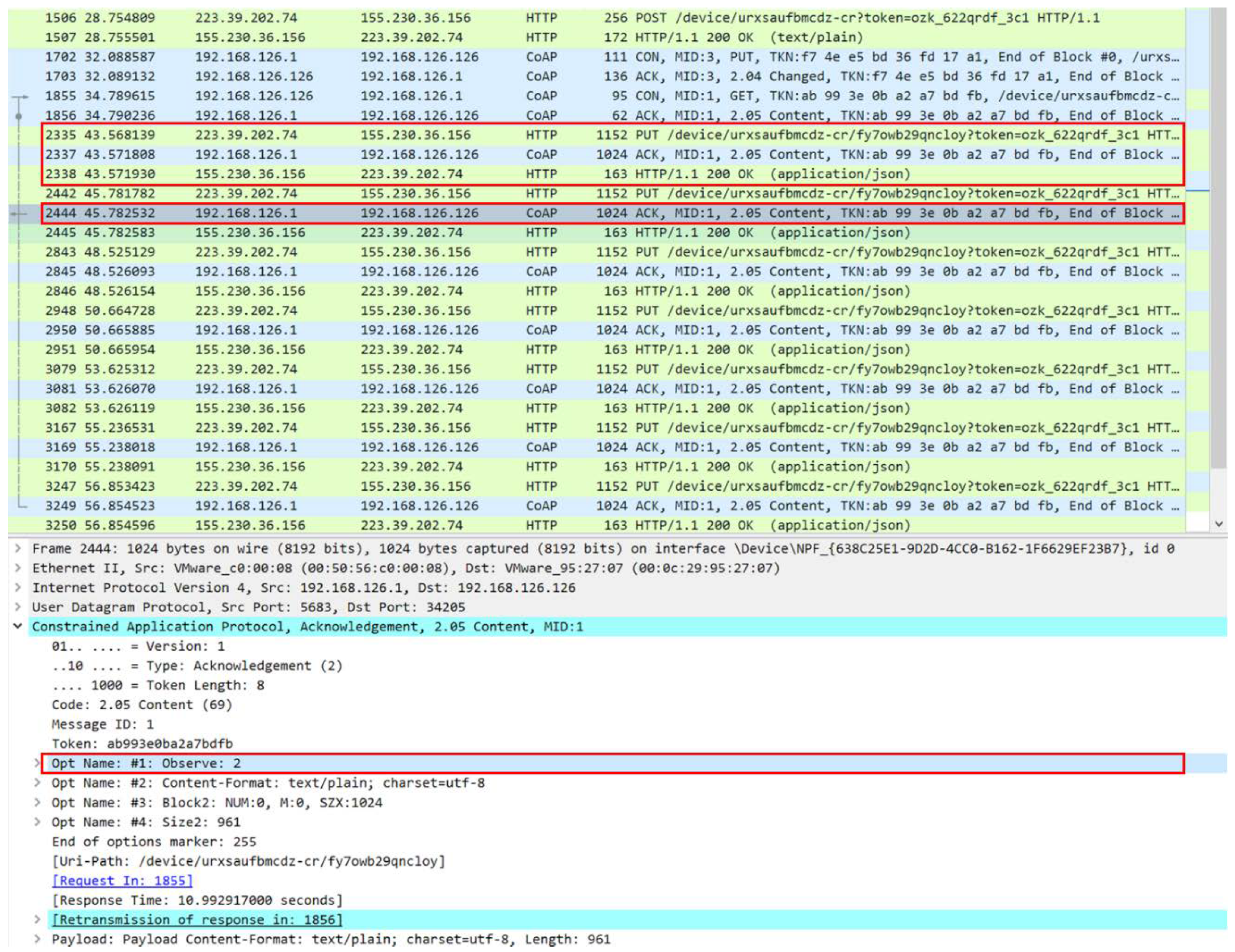Image resolution: width=1235 pixels, height=952 pixels.
Task: Expand Opt Name #3 Block2 option
Action: [37, 802]
